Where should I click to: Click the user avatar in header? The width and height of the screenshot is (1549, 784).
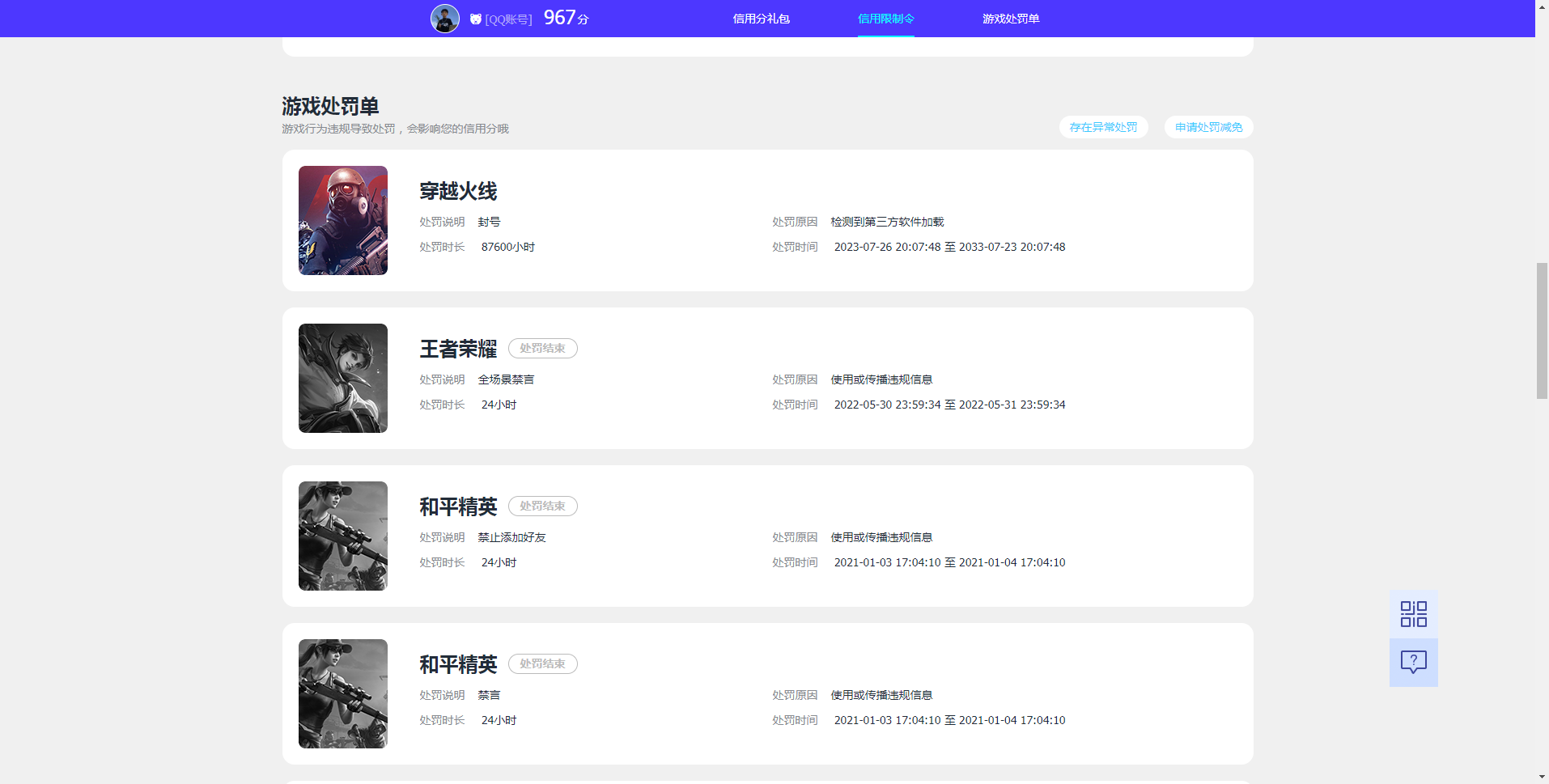(445, 19)
